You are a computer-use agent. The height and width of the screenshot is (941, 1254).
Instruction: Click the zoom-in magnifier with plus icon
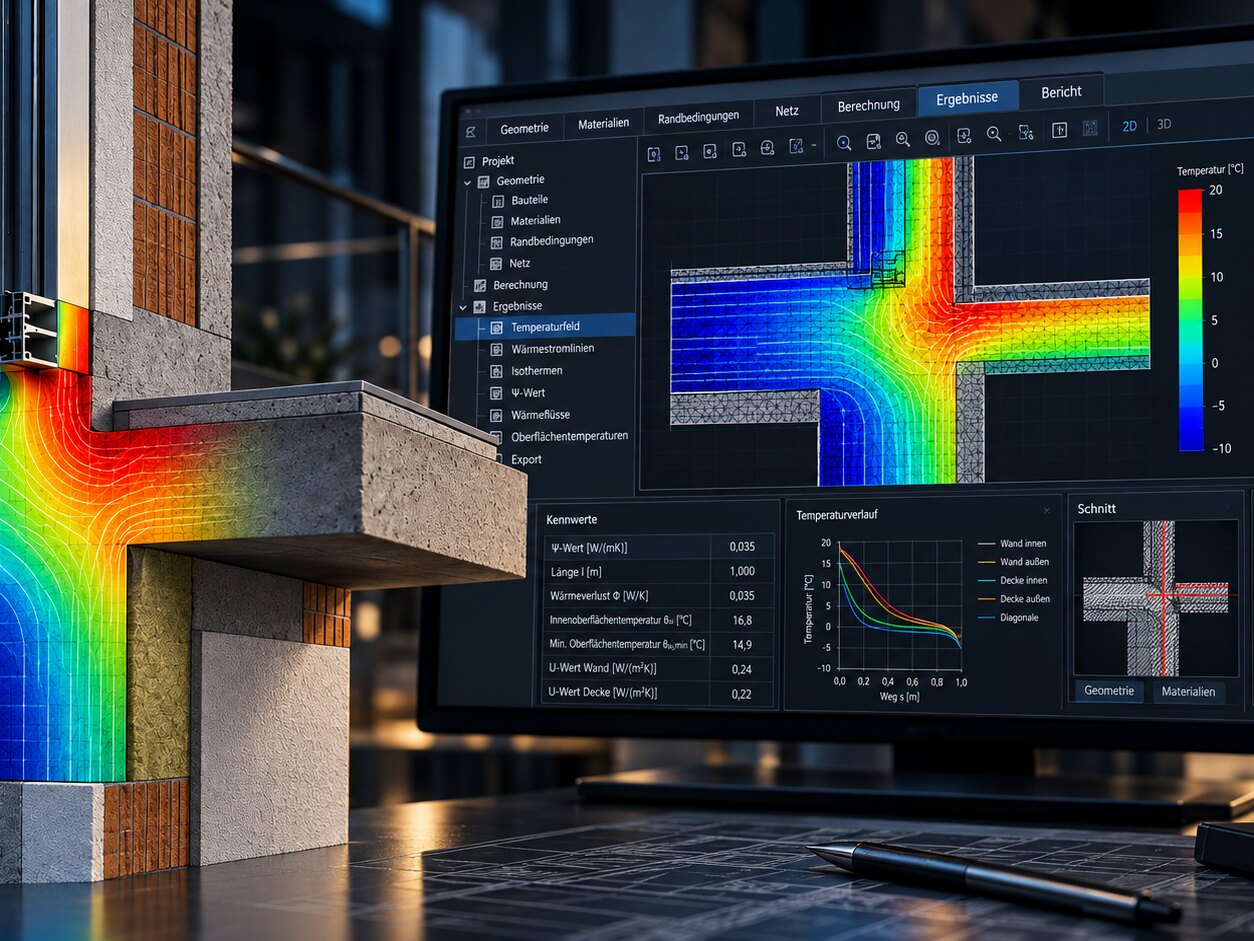[903, 139]
